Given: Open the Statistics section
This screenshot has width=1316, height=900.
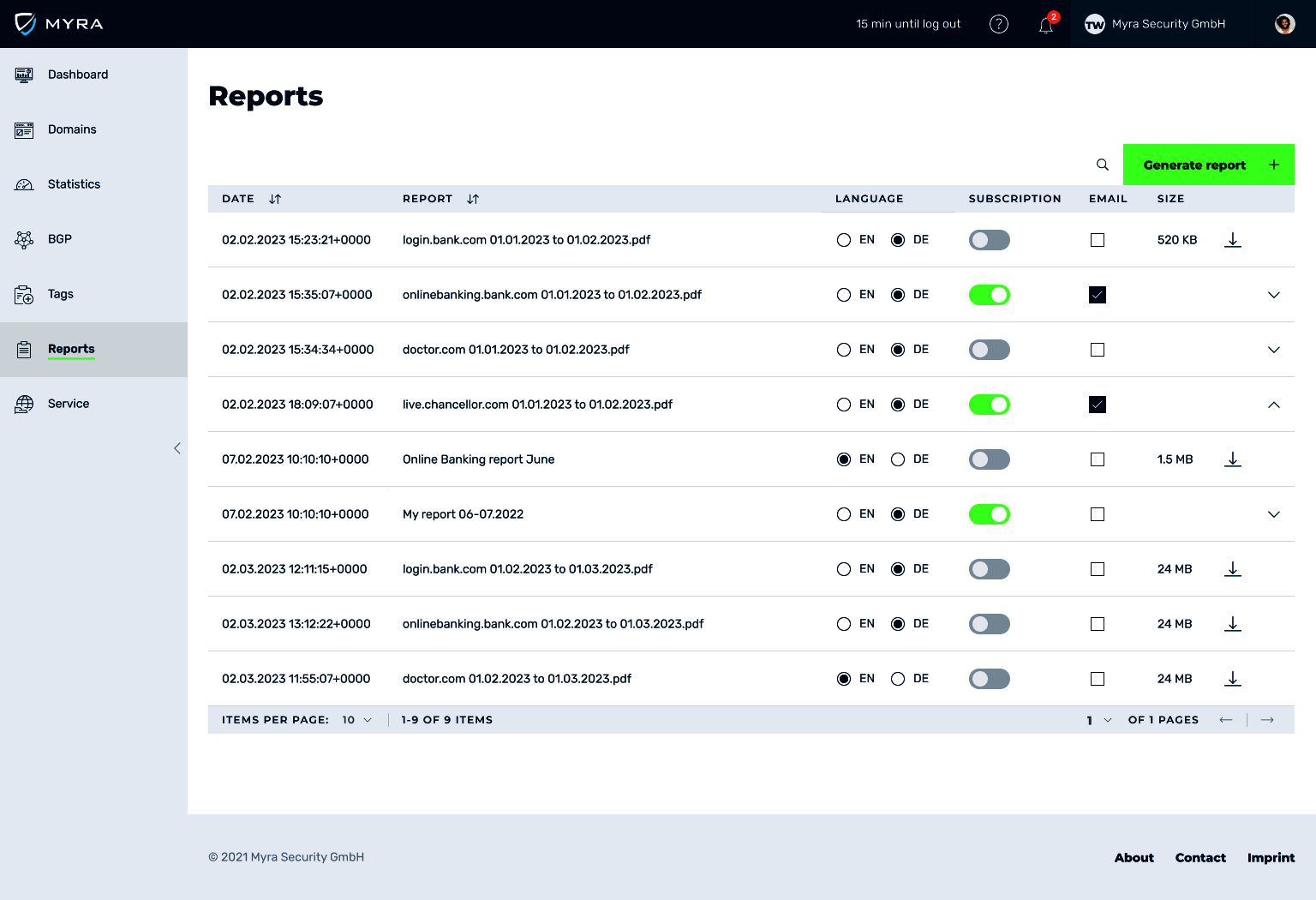Looking at the screenshot, I should click(74, 184).
